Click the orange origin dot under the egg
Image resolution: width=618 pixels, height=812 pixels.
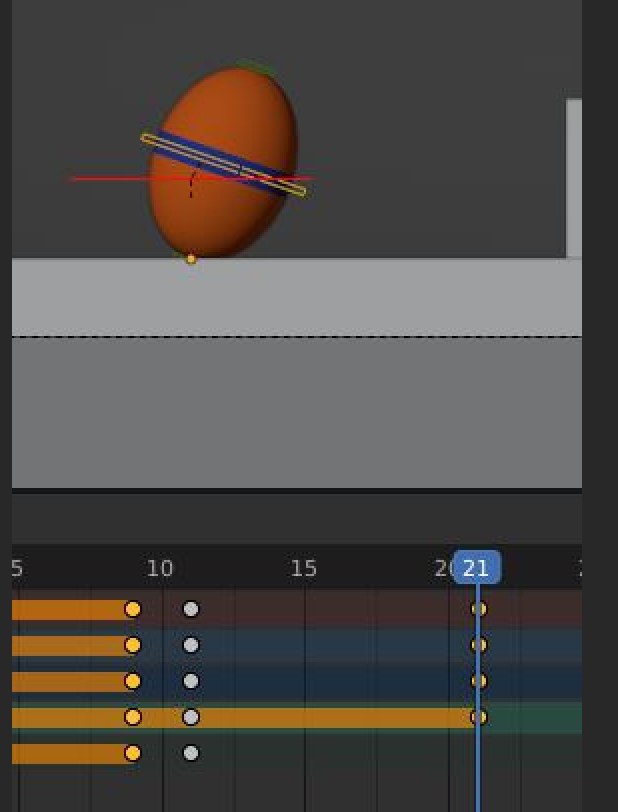tap(191, 259)
